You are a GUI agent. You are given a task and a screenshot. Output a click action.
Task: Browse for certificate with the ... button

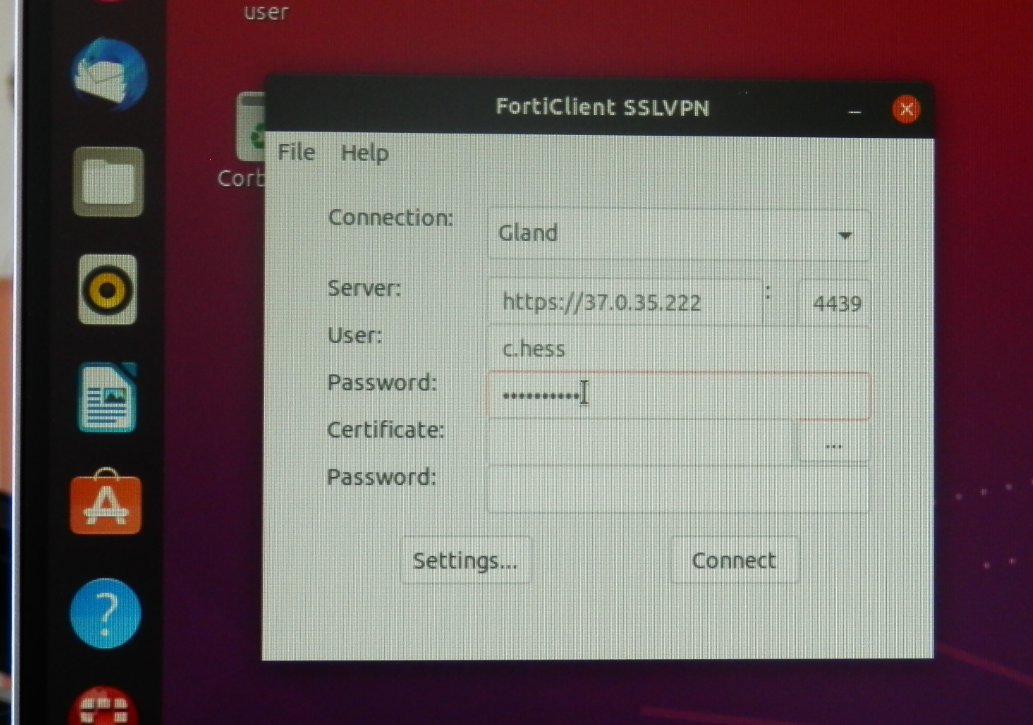point(833,443)
